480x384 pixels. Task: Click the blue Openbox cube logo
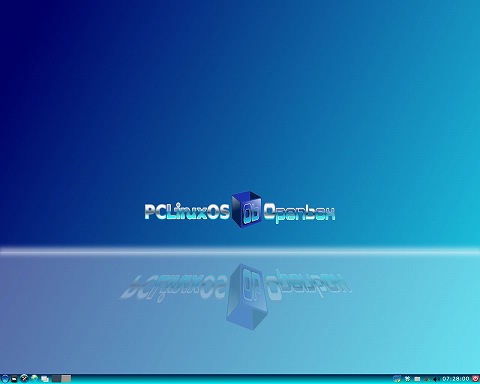[x=247, y=209]
